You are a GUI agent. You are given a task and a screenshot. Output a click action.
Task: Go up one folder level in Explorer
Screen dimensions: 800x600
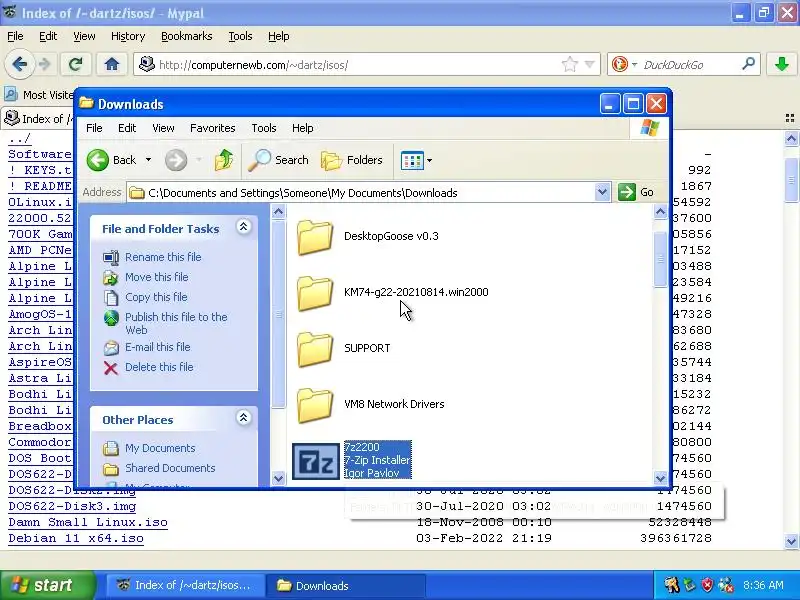224,160
